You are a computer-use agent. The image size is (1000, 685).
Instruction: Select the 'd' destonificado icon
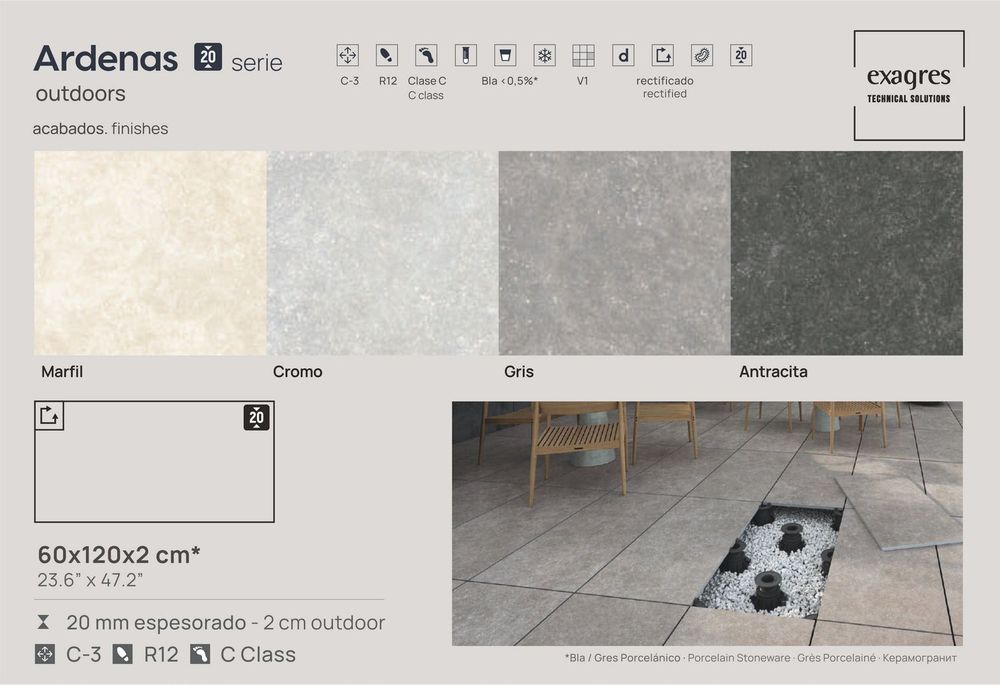click(x=622, y=56)
